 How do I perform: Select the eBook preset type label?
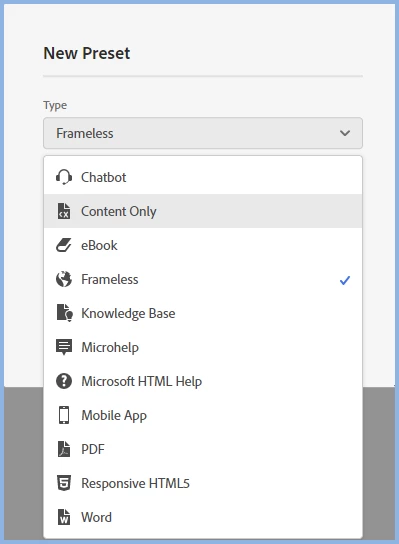click(99, 245)
